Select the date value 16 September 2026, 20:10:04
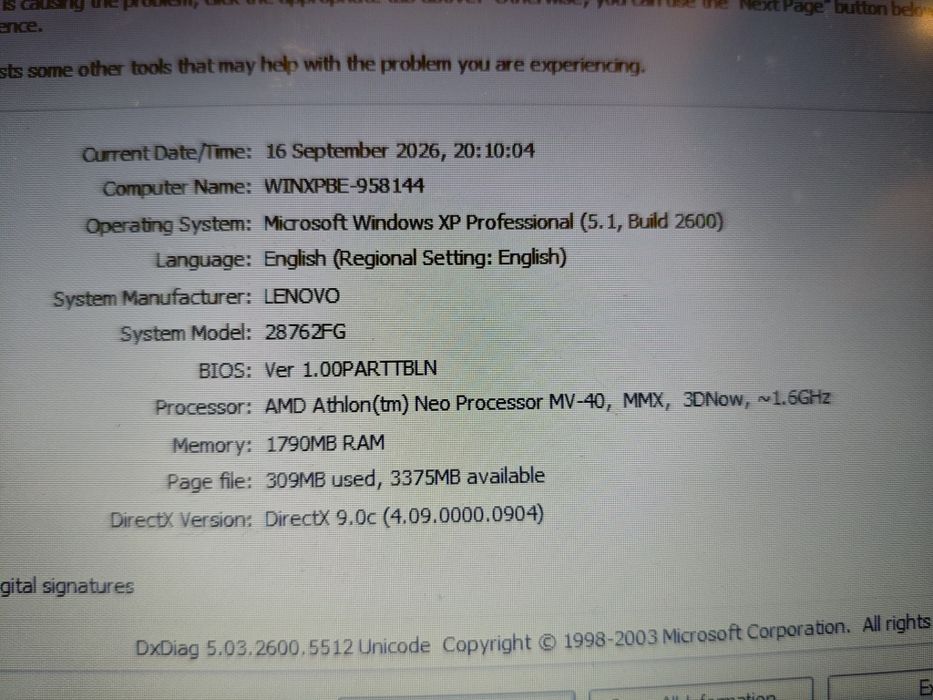This screenshot has width=933, height=700. tap(400, 151)
